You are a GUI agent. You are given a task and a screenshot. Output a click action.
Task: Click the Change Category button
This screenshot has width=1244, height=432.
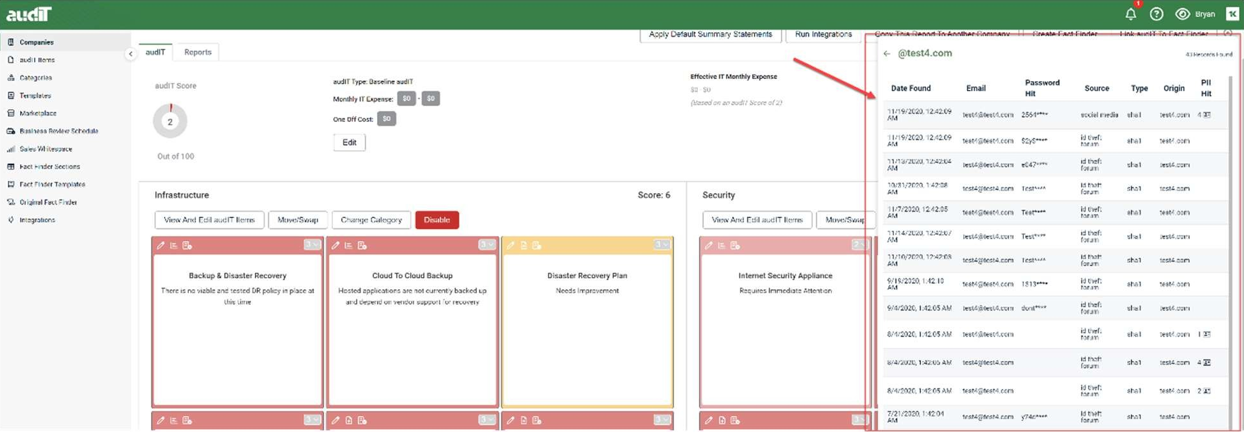coord(371,220)
